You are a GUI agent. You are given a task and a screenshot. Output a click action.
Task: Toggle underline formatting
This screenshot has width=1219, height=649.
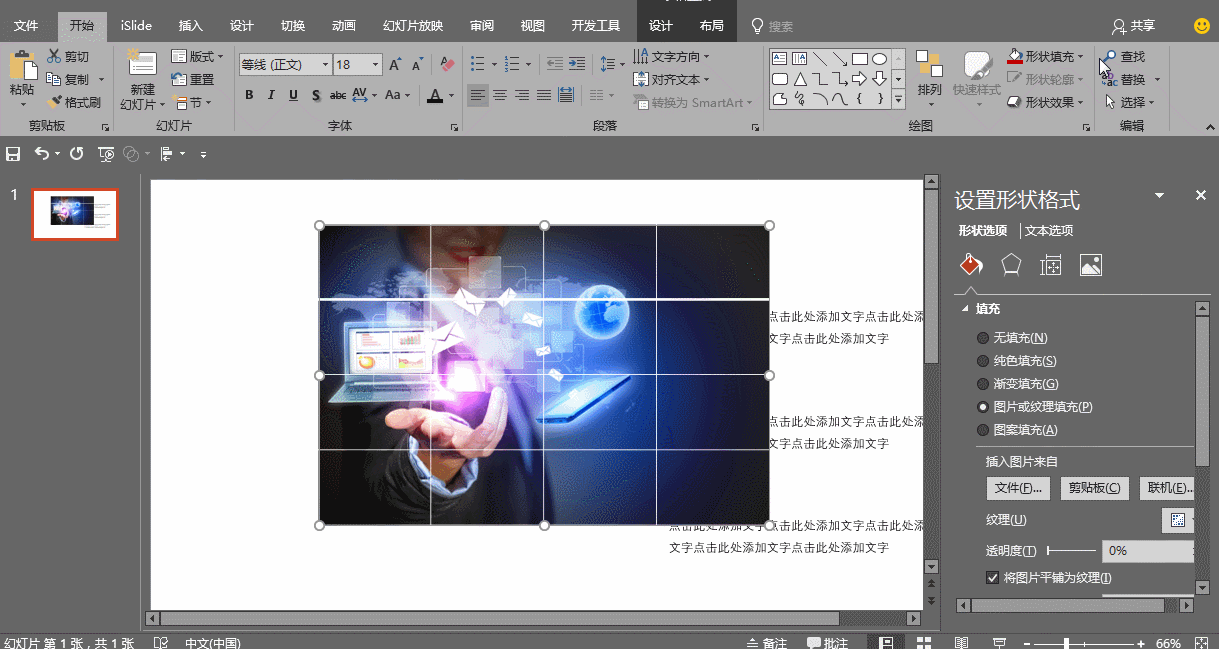[293, 95]
